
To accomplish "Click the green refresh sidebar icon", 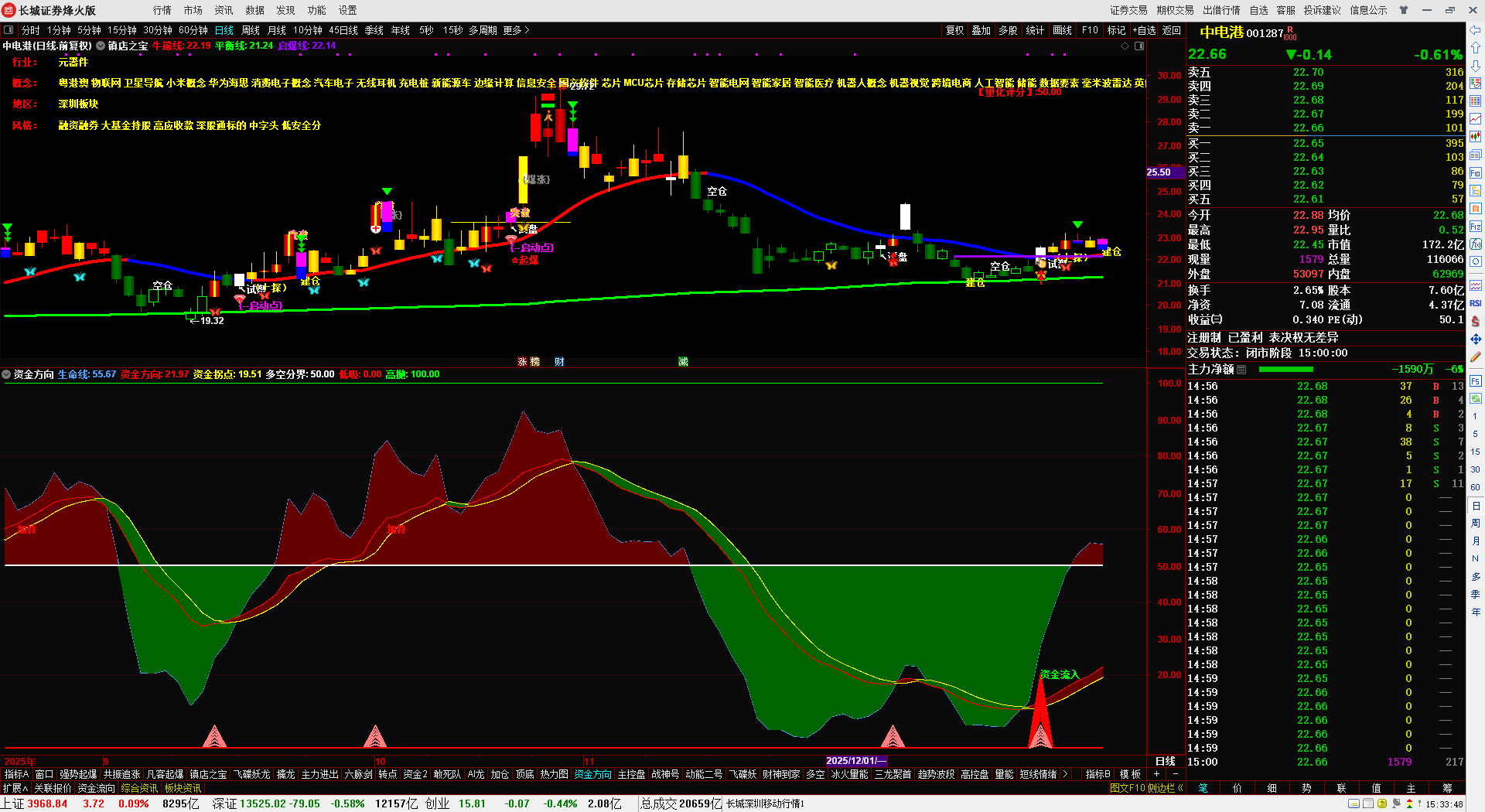I will 1476,398.
